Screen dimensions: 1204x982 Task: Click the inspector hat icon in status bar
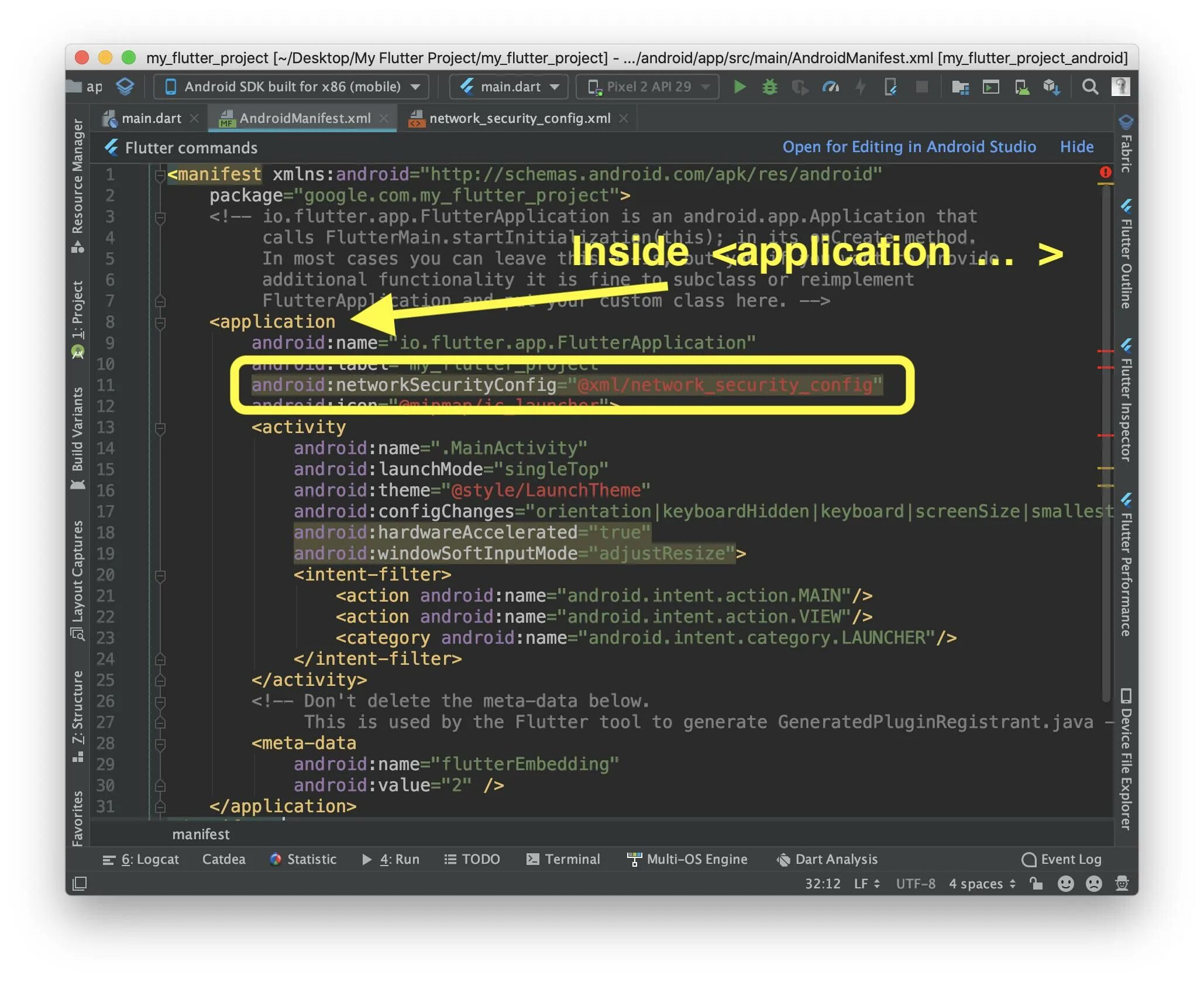(1122, 883)
